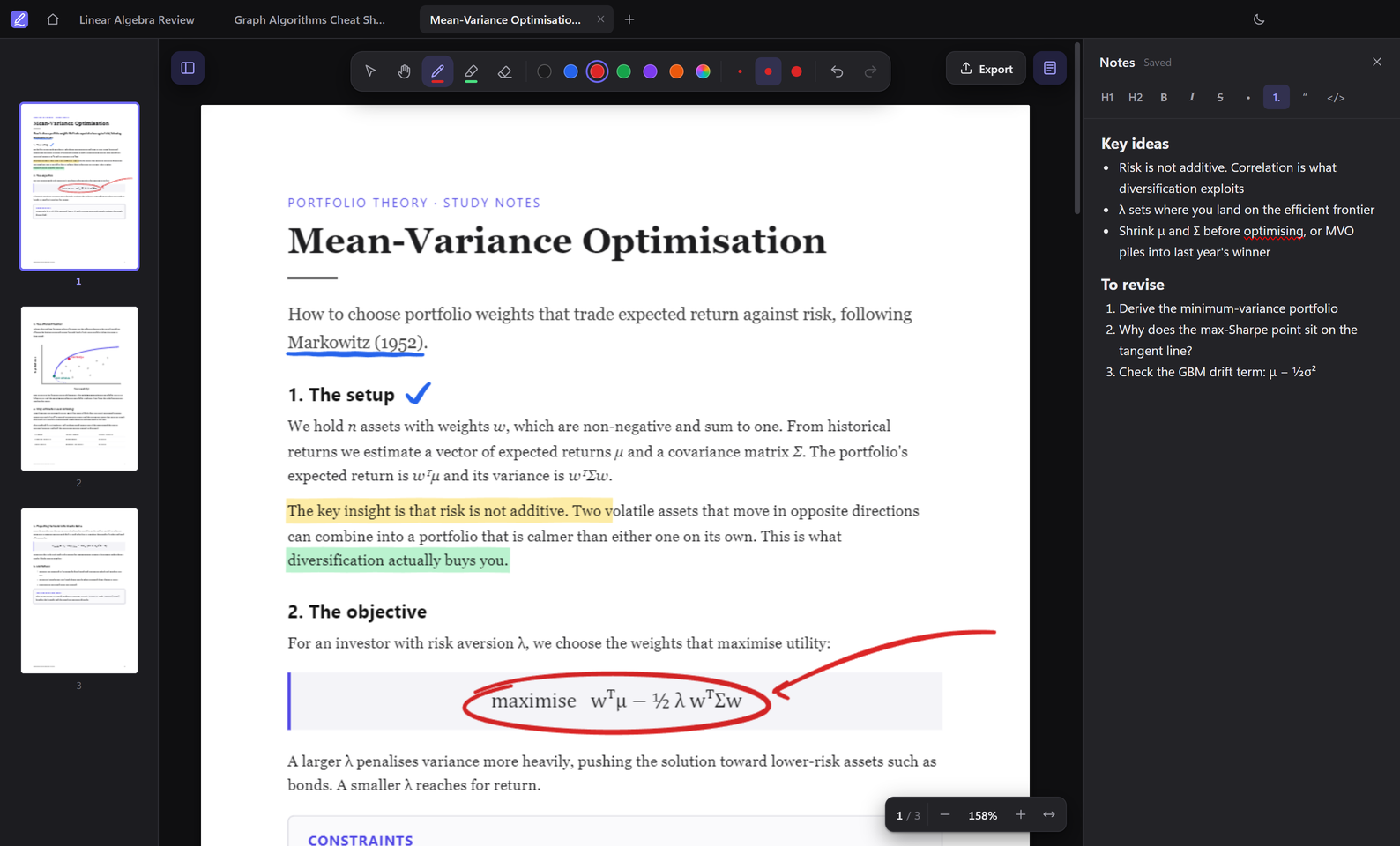Redo the annotation
1400x846 pixels.
tap(870, 71)
